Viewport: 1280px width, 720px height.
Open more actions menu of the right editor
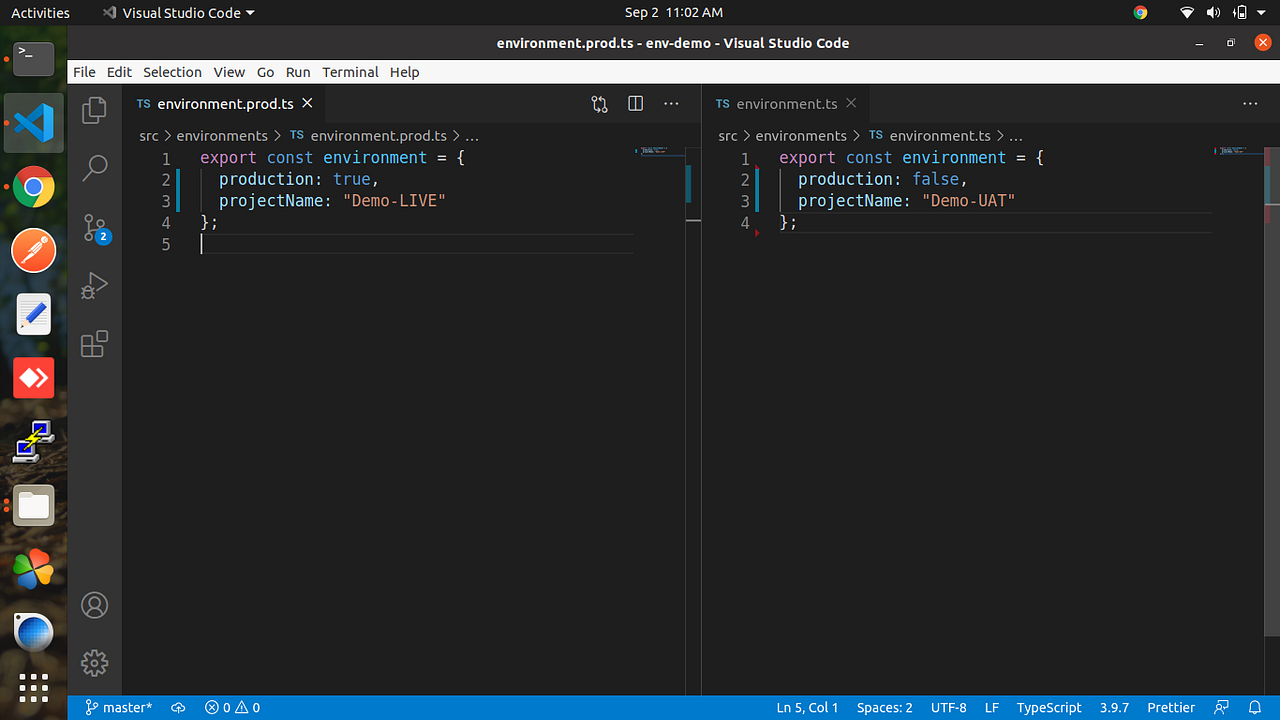click(1250, 103)
